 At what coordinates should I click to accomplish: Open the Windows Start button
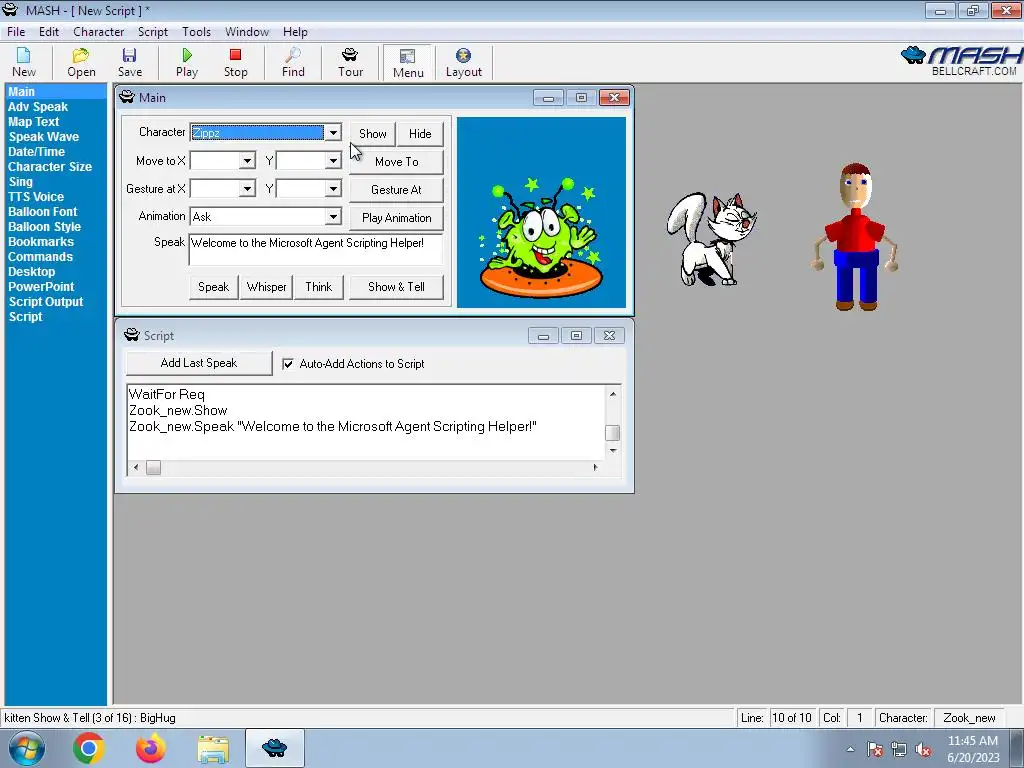[x=27, y=748]
